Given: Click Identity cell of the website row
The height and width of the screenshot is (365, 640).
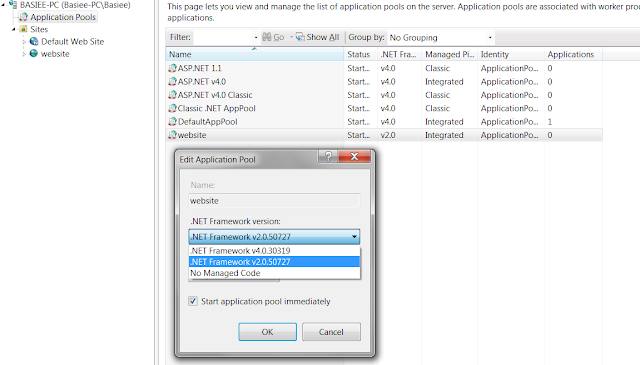Looking at the screenshot, I should (x=509, y=135).
